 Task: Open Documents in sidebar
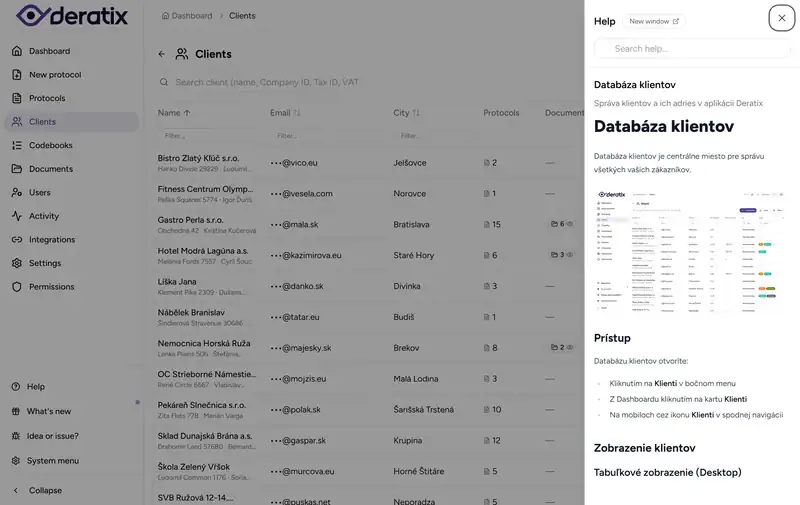(51, 169)
